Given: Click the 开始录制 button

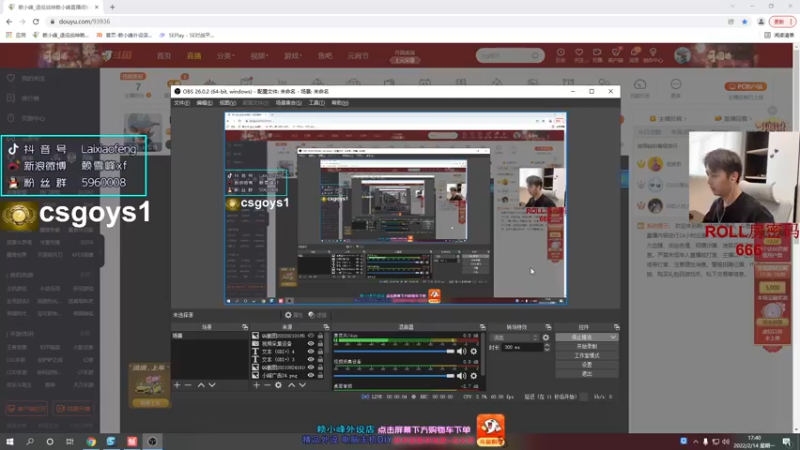Looking at the screenshot, I should (x=587, y=346).
